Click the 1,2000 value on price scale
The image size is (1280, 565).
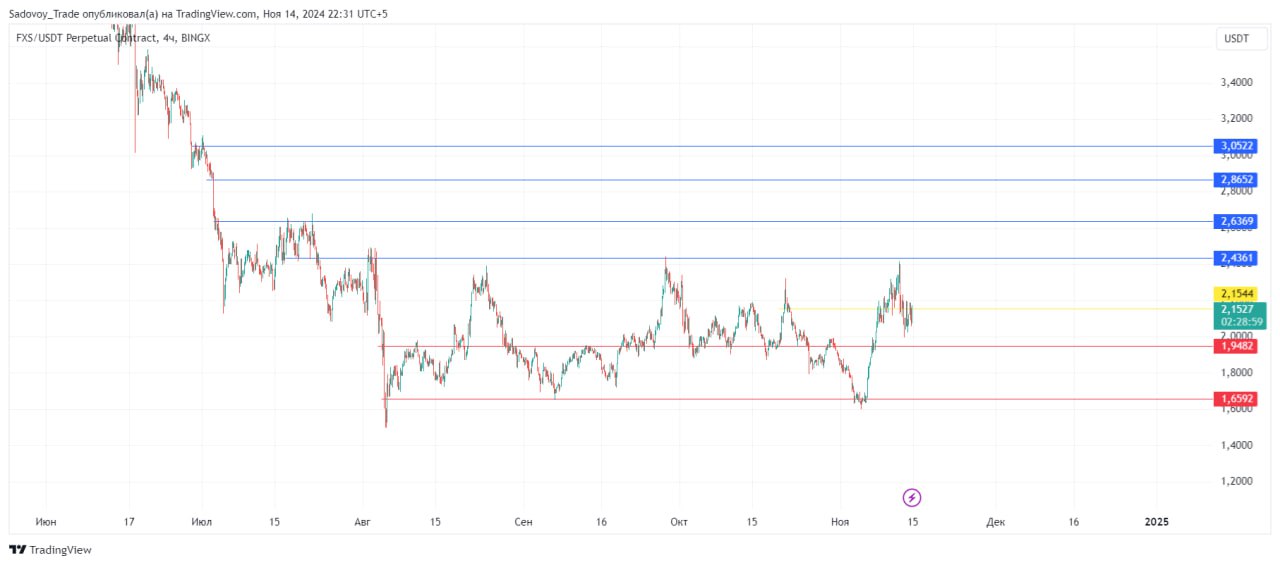point(1237,481)
